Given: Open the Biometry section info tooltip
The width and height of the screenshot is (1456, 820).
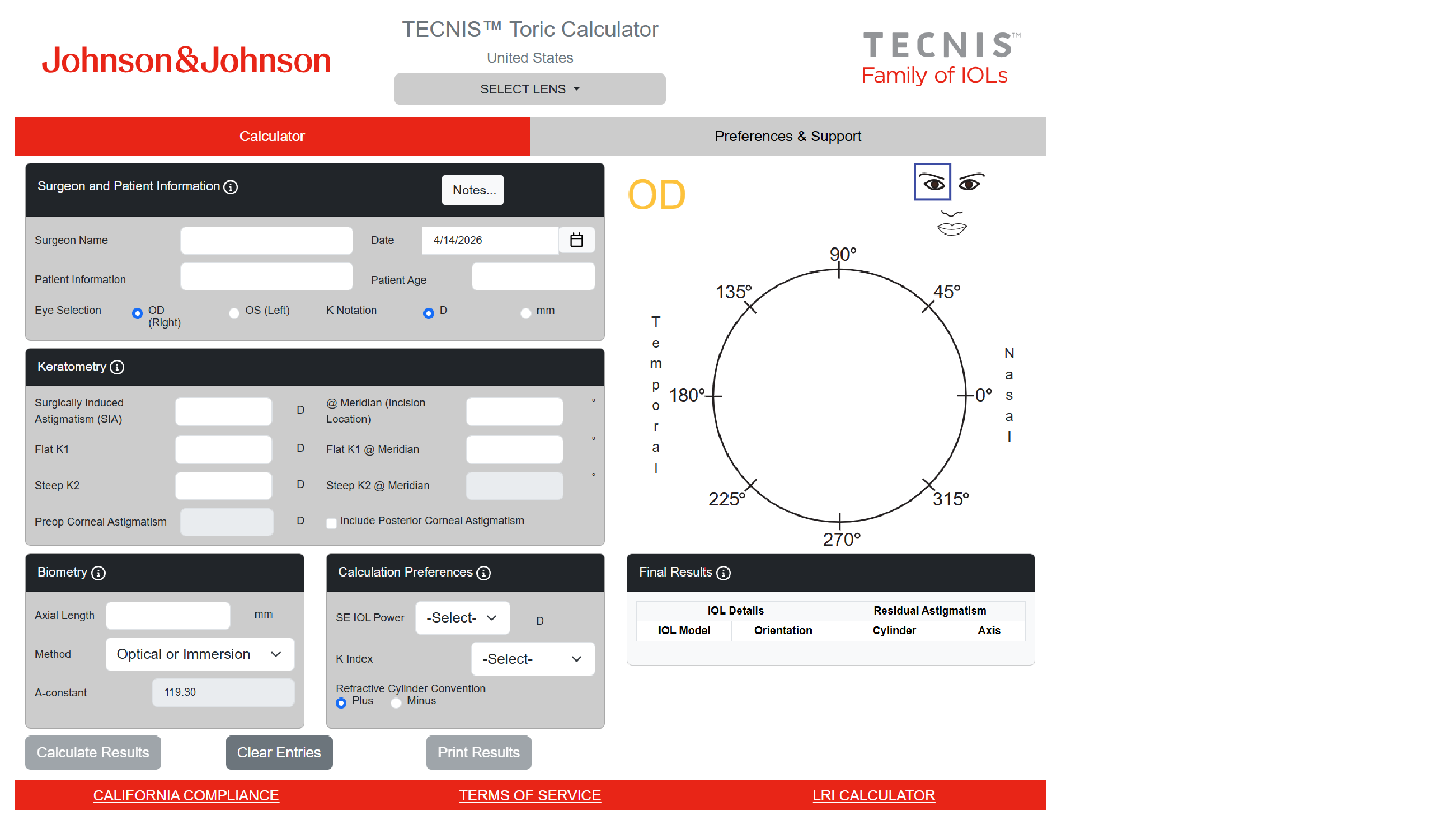Looking at the screenshot, I should coord(99,573).
